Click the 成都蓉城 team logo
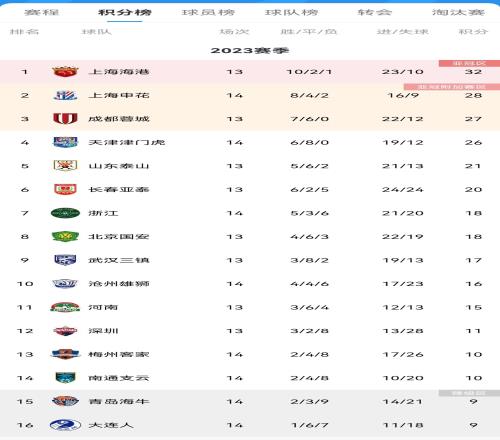This screenshot has height=440, width=500. tap(65, 119)
